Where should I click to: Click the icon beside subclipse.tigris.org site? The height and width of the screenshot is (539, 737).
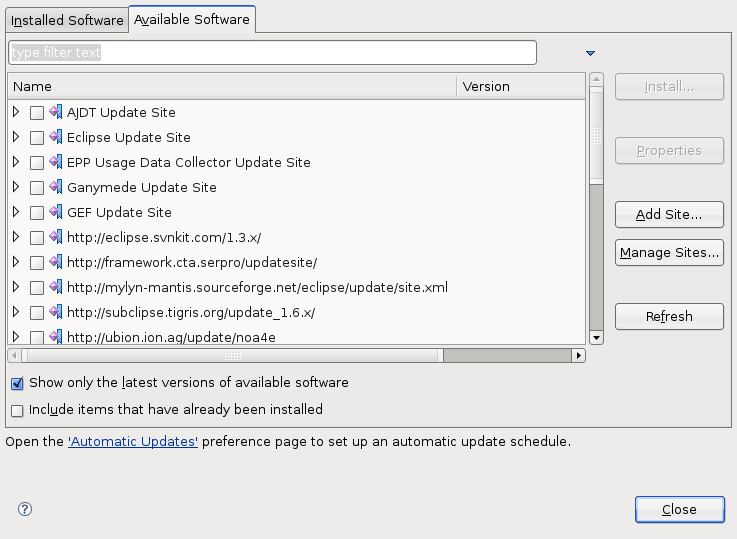[x=56, y=312]
